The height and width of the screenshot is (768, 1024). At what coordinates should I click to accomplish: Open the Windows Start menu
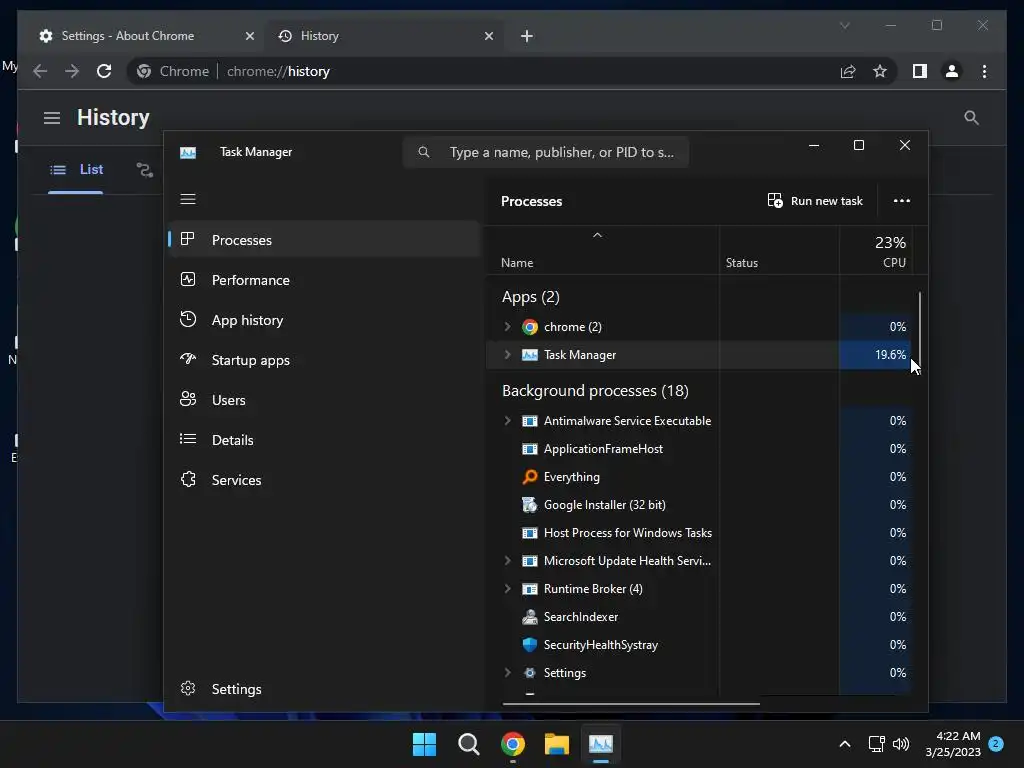pyautogui.click(x=424, y=744)
